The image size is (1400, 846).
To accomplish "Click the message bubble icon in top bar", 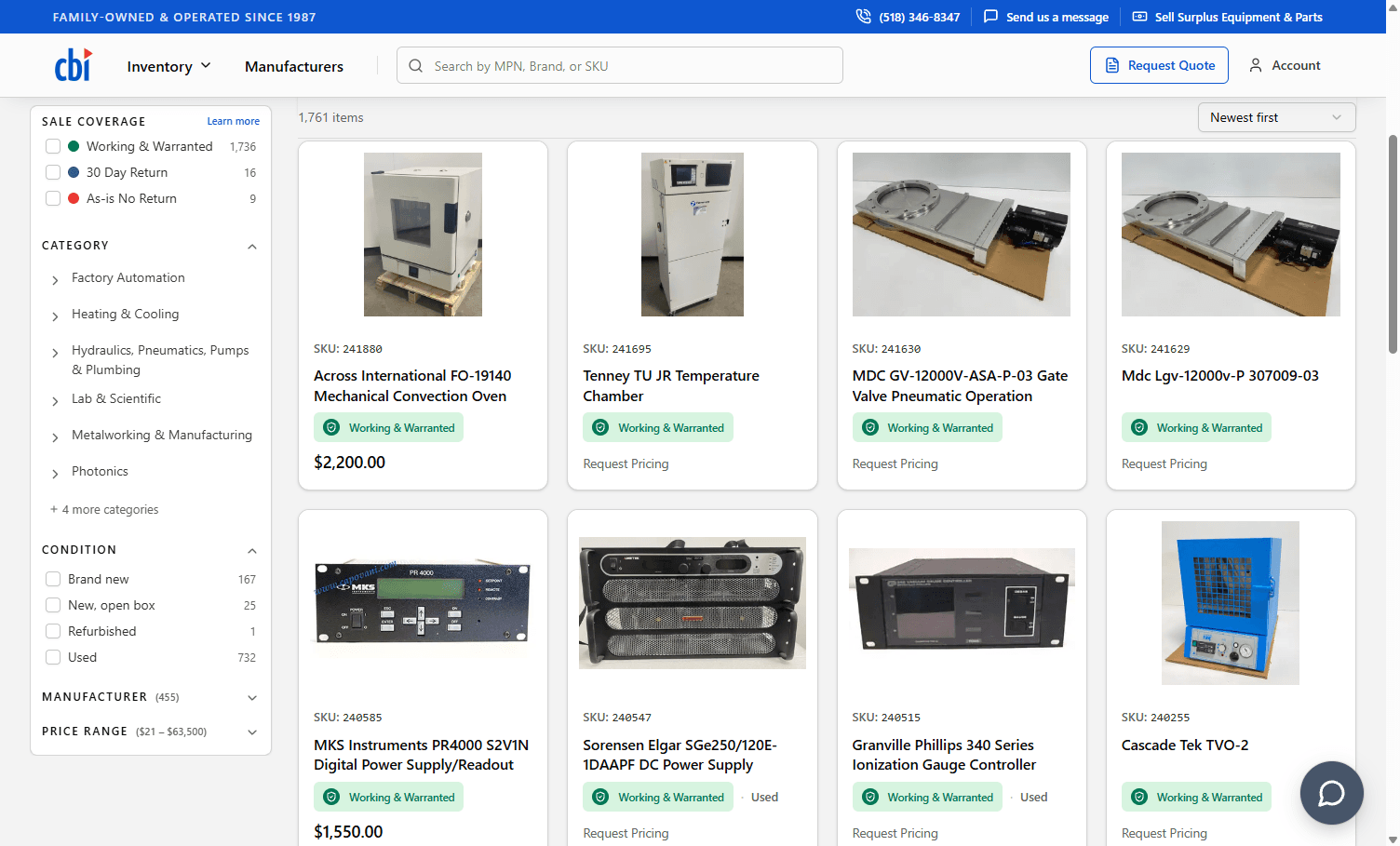I will point(990,17).
